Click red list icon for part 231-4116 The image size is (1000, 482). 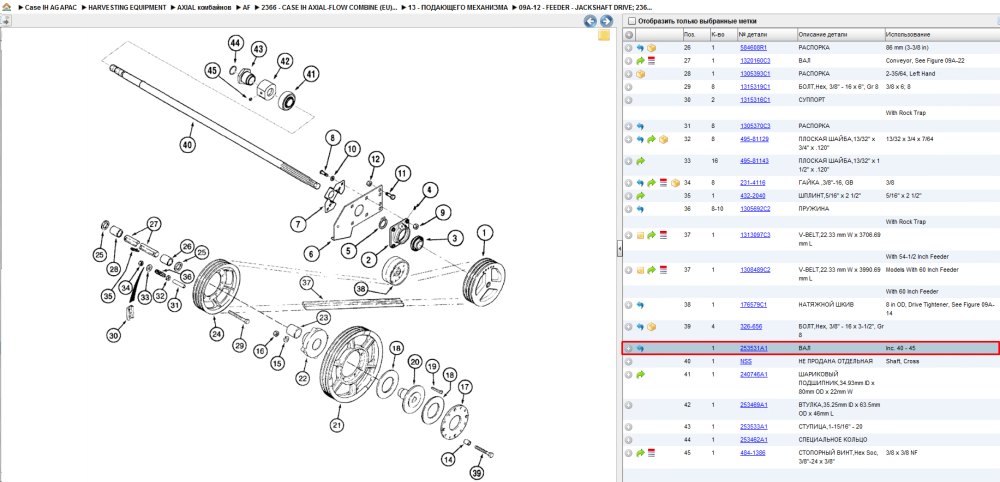(663, 182)
